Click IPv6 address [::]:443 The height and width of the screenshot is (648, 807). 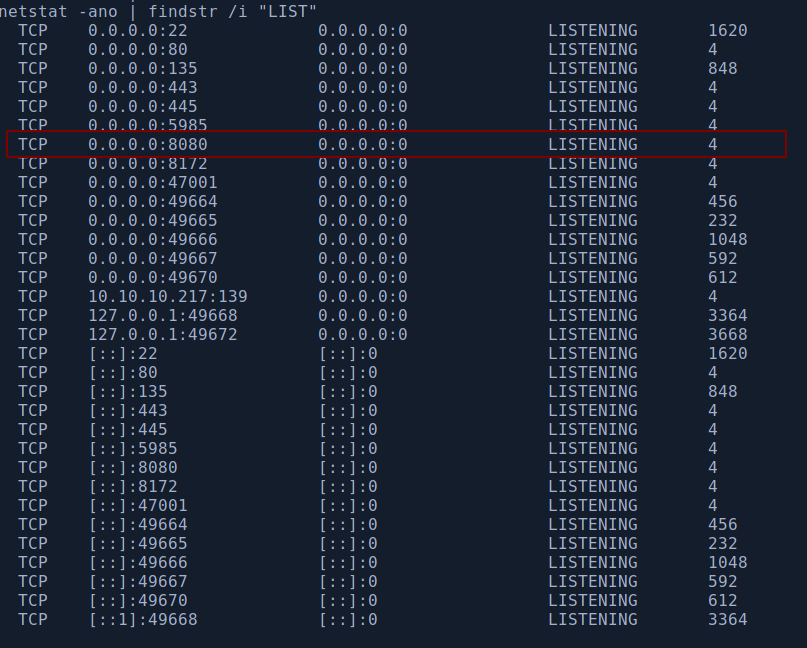coord(128,411)
